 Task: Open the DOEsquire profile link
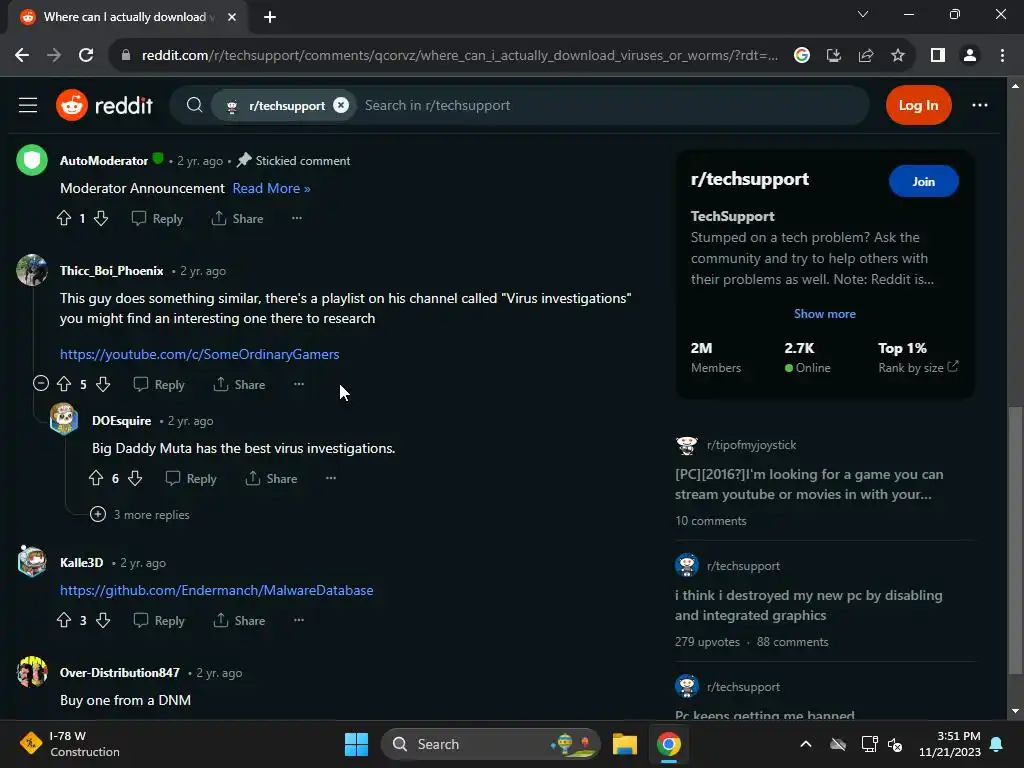pyautogui.click(x=121, y=421)
